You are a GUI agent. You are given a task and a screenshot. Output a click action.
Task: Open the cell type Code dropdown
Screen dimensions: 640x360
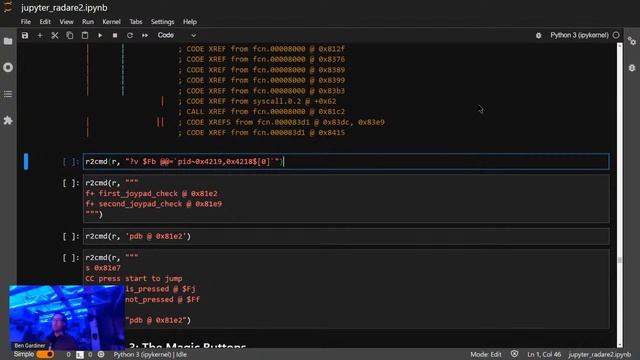coord(177,36)
